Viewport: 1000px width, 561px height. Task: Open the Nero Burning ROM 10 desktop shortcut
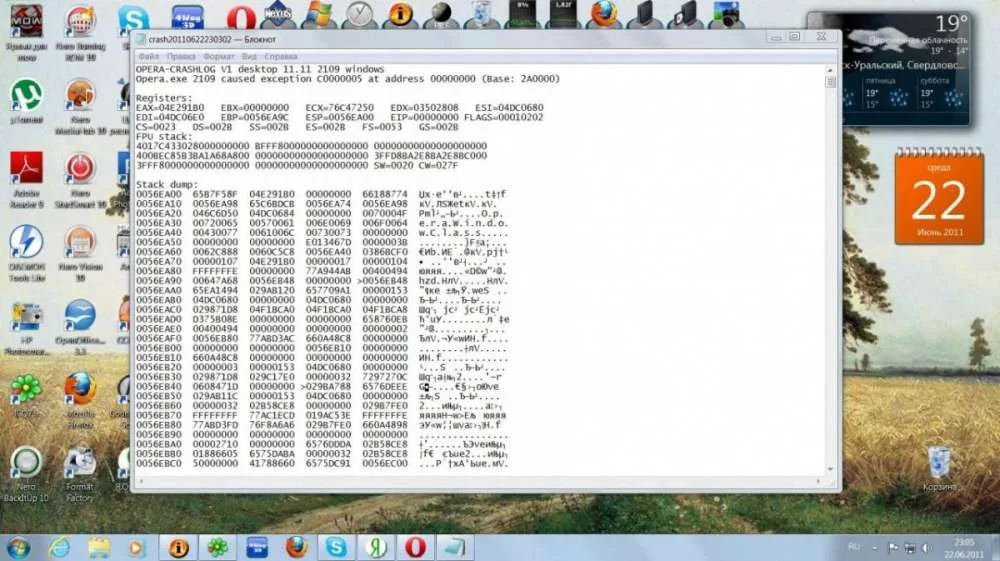pos(80,33)
